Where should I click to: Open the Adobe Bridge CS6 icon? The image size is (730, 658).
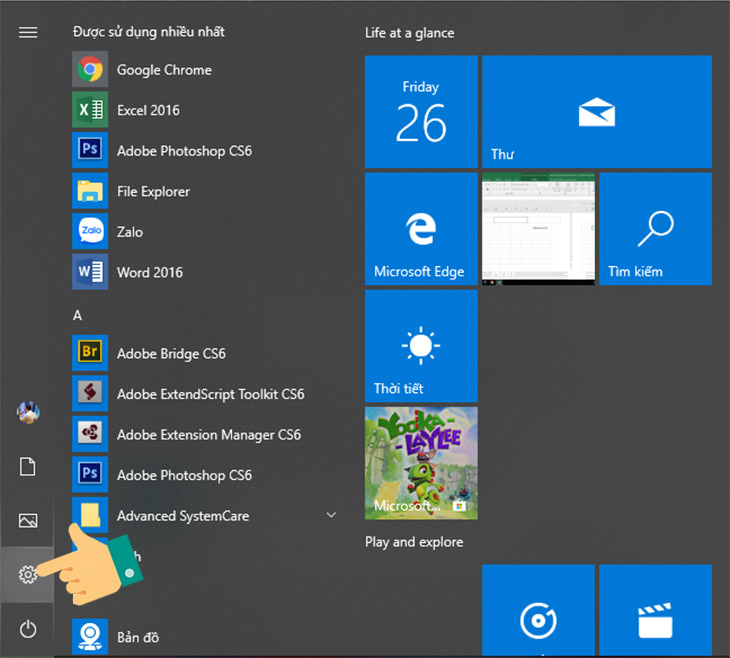click(90, 353)
